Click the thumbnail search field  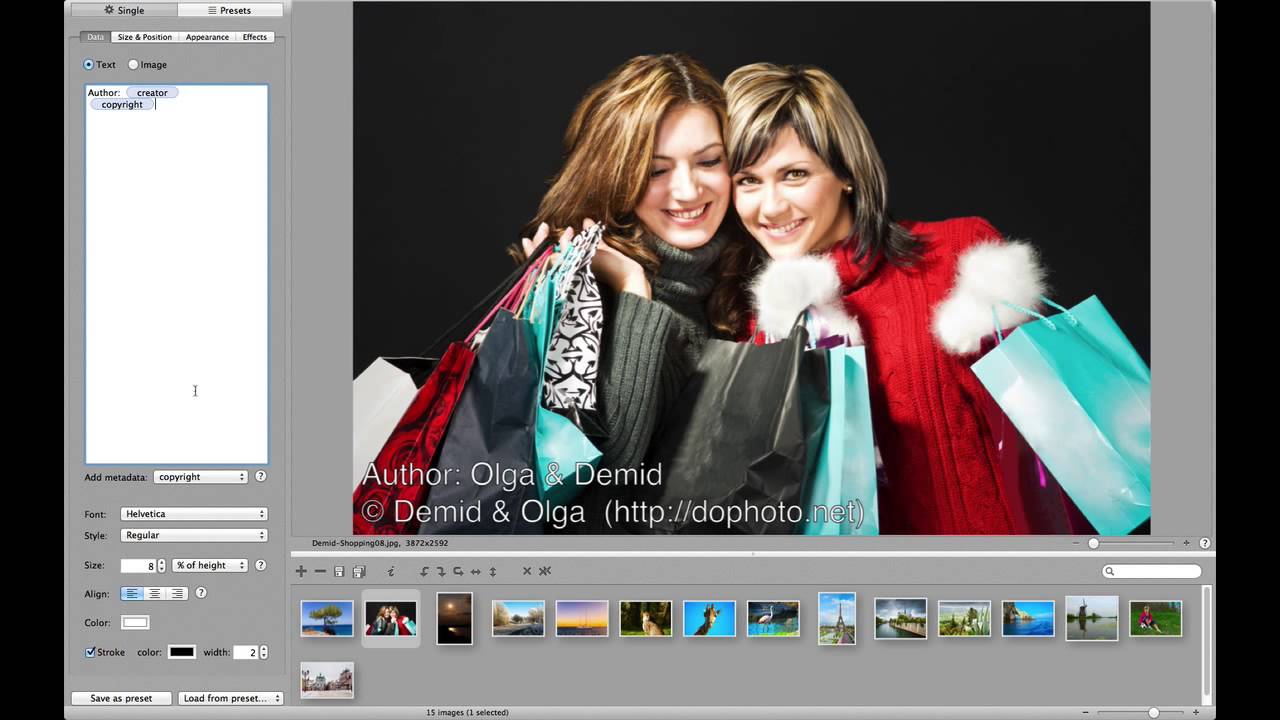tap(1152, 572)
